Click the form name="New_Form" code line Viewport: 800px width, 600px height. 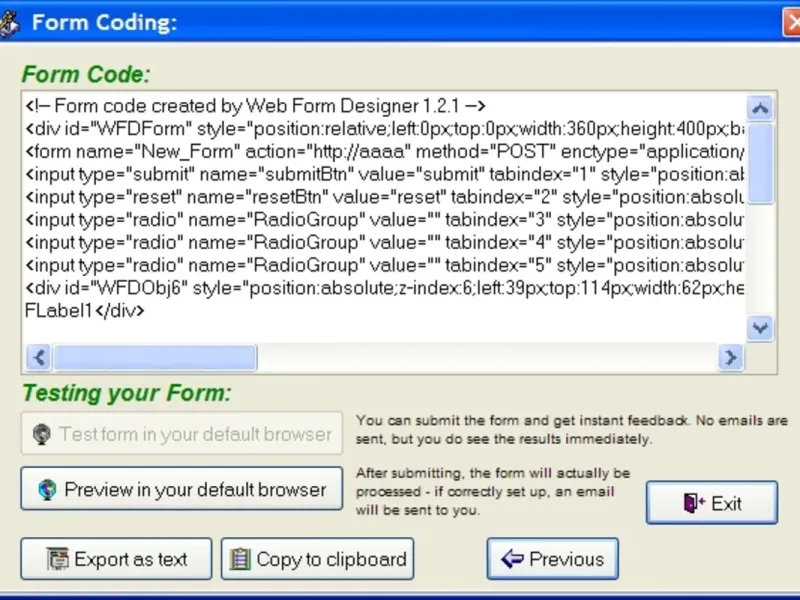[x=384, y=152]
